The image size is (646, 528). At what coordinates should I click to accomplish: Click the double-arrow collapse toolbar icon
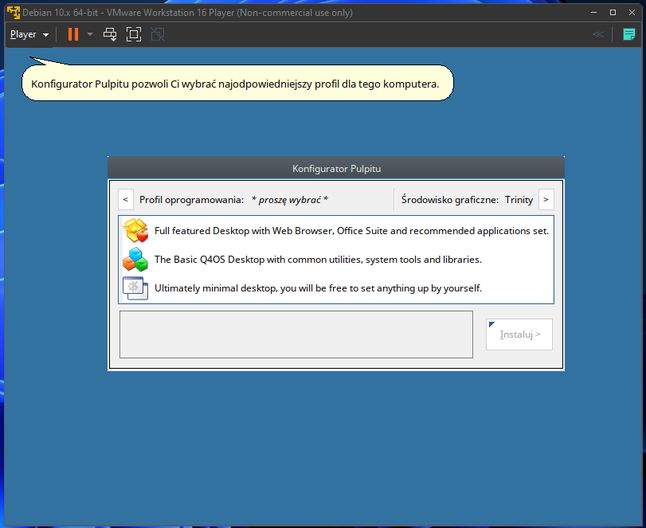pos(598,35)
